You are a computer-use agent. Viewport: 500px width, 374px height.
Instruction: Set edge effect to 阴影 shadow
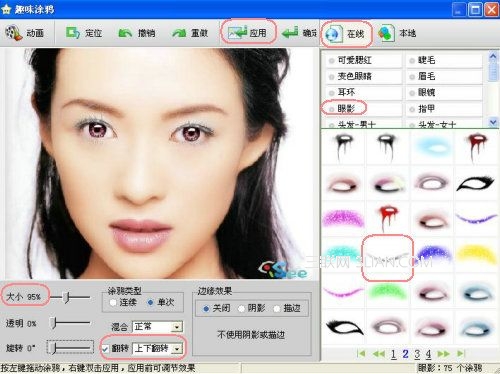click(252, 308)
